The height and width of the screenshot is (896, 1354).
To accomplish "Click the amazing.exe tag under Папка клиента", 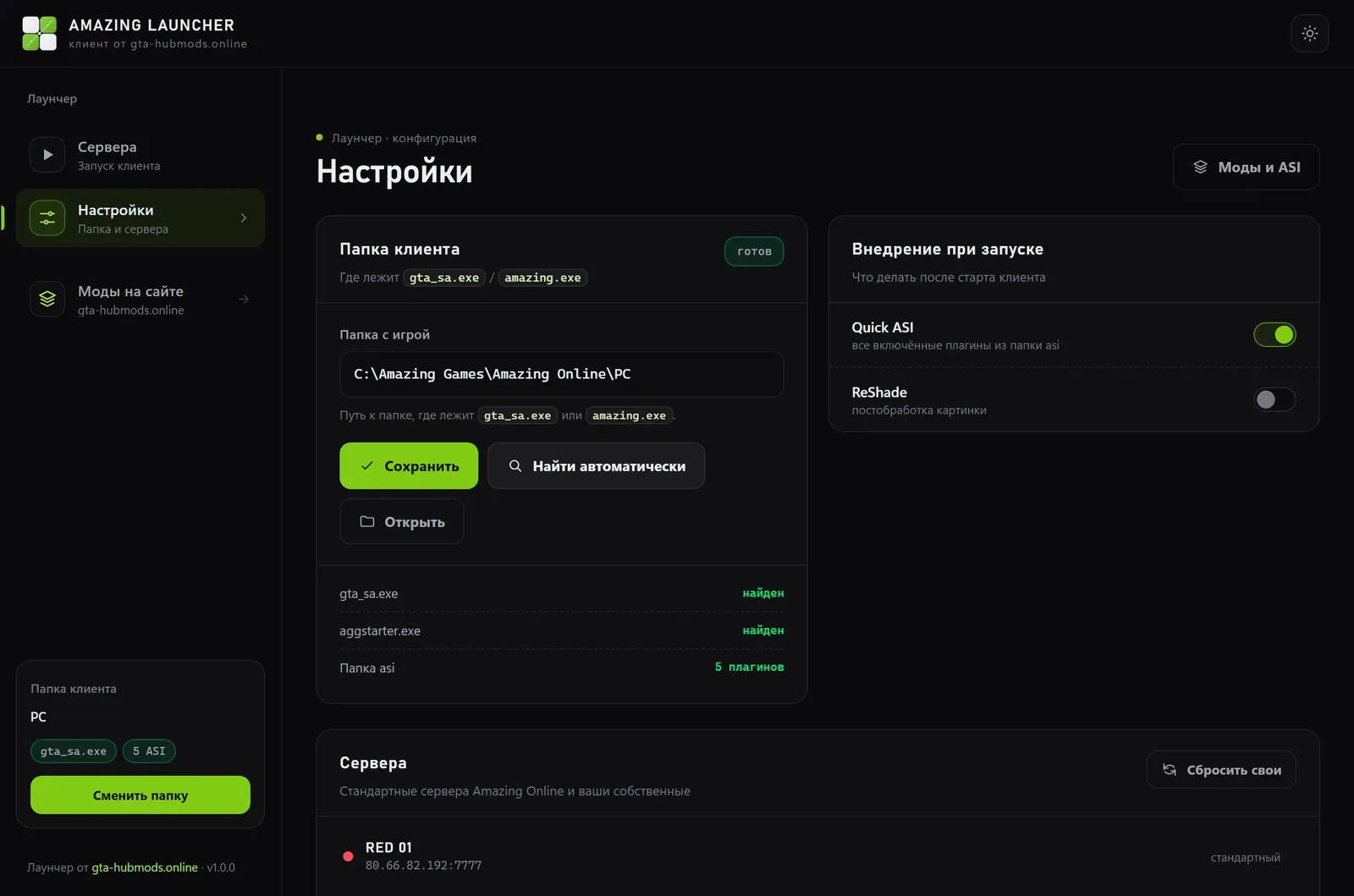I will [x=542, y=278].
